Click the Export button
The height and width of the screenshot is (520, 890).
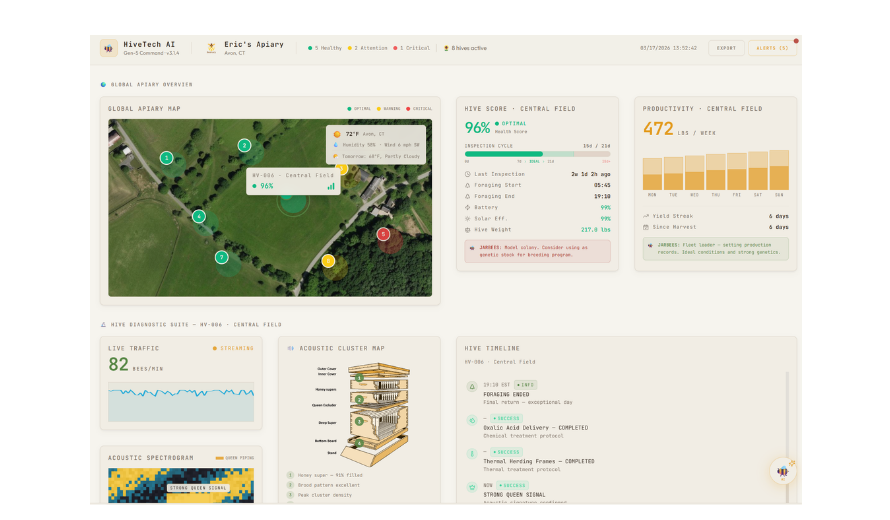[x=726, y=48]
